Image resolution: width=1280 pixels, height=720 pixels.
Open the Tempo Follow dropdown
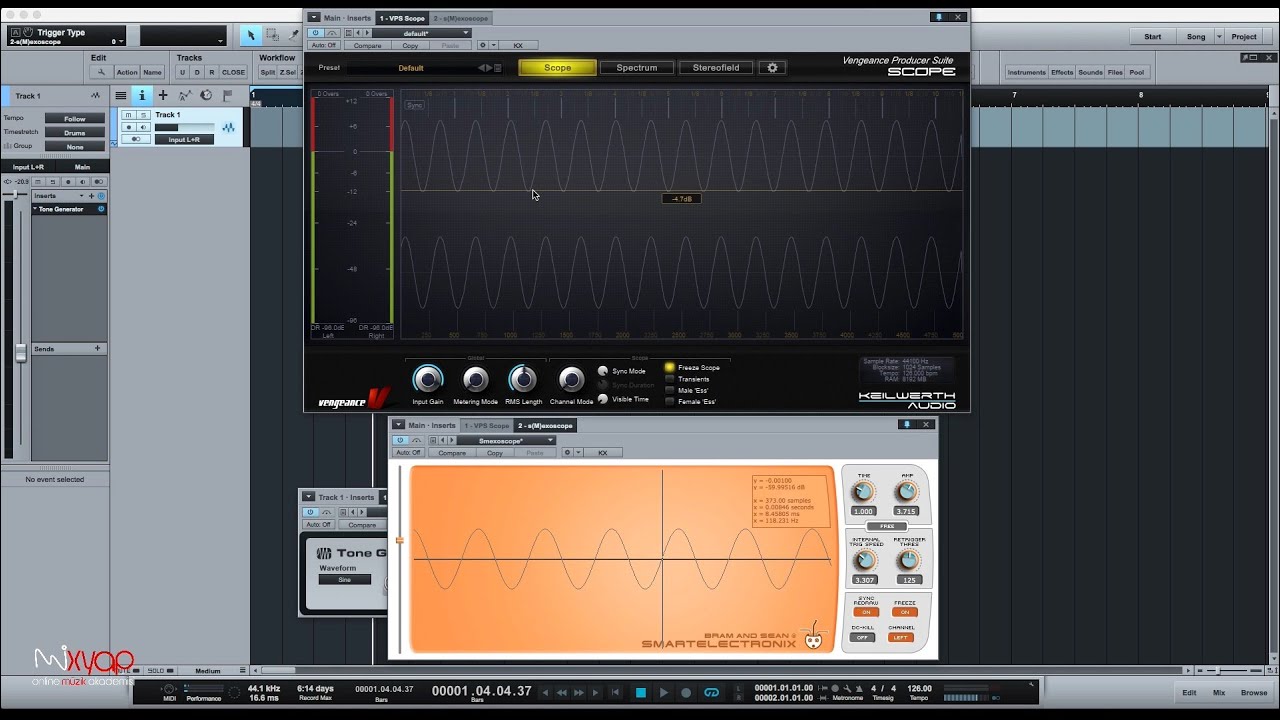click(75, 118)
